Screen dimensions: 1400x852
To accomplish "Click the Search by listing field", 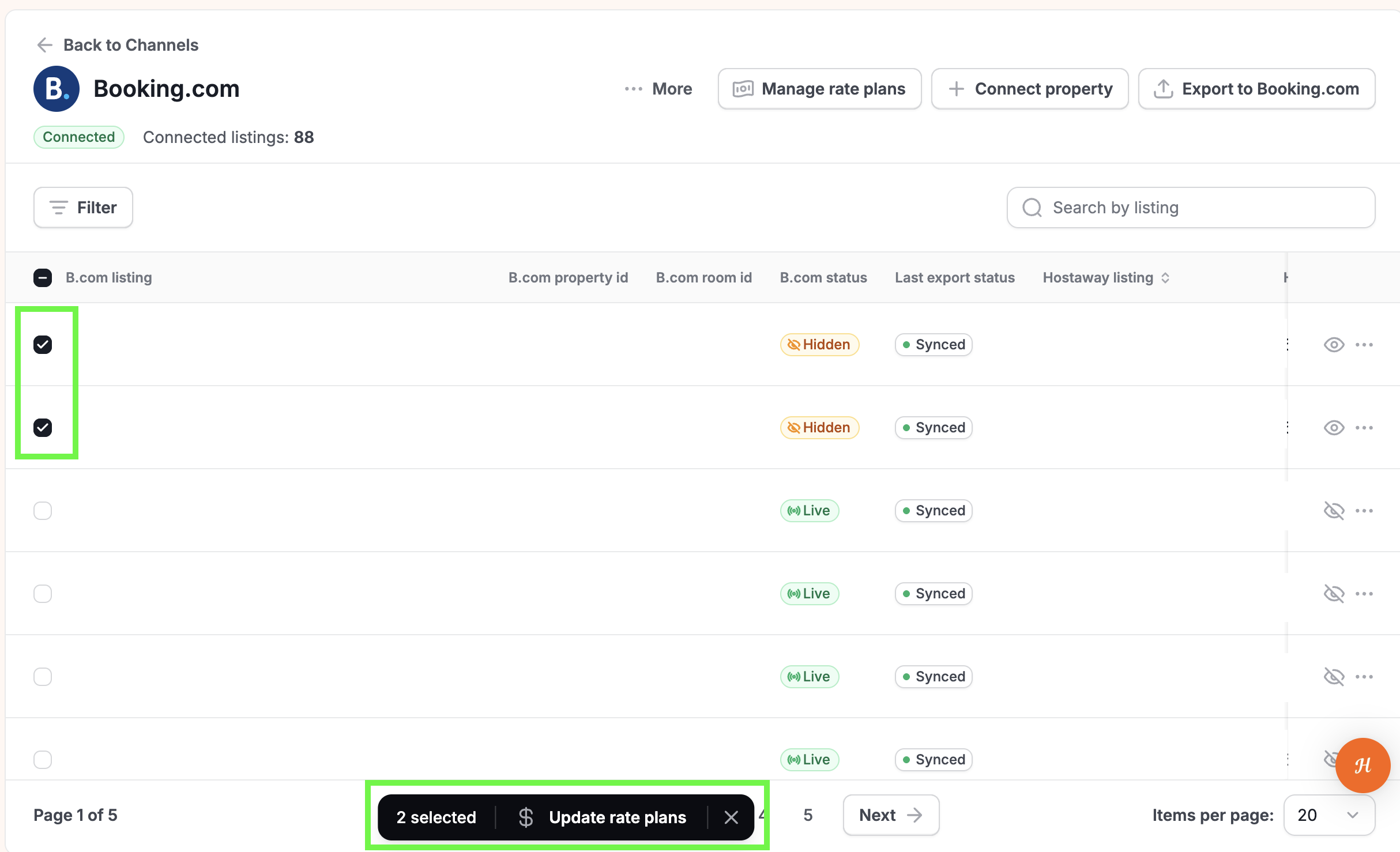I will tap(1191, 208).
